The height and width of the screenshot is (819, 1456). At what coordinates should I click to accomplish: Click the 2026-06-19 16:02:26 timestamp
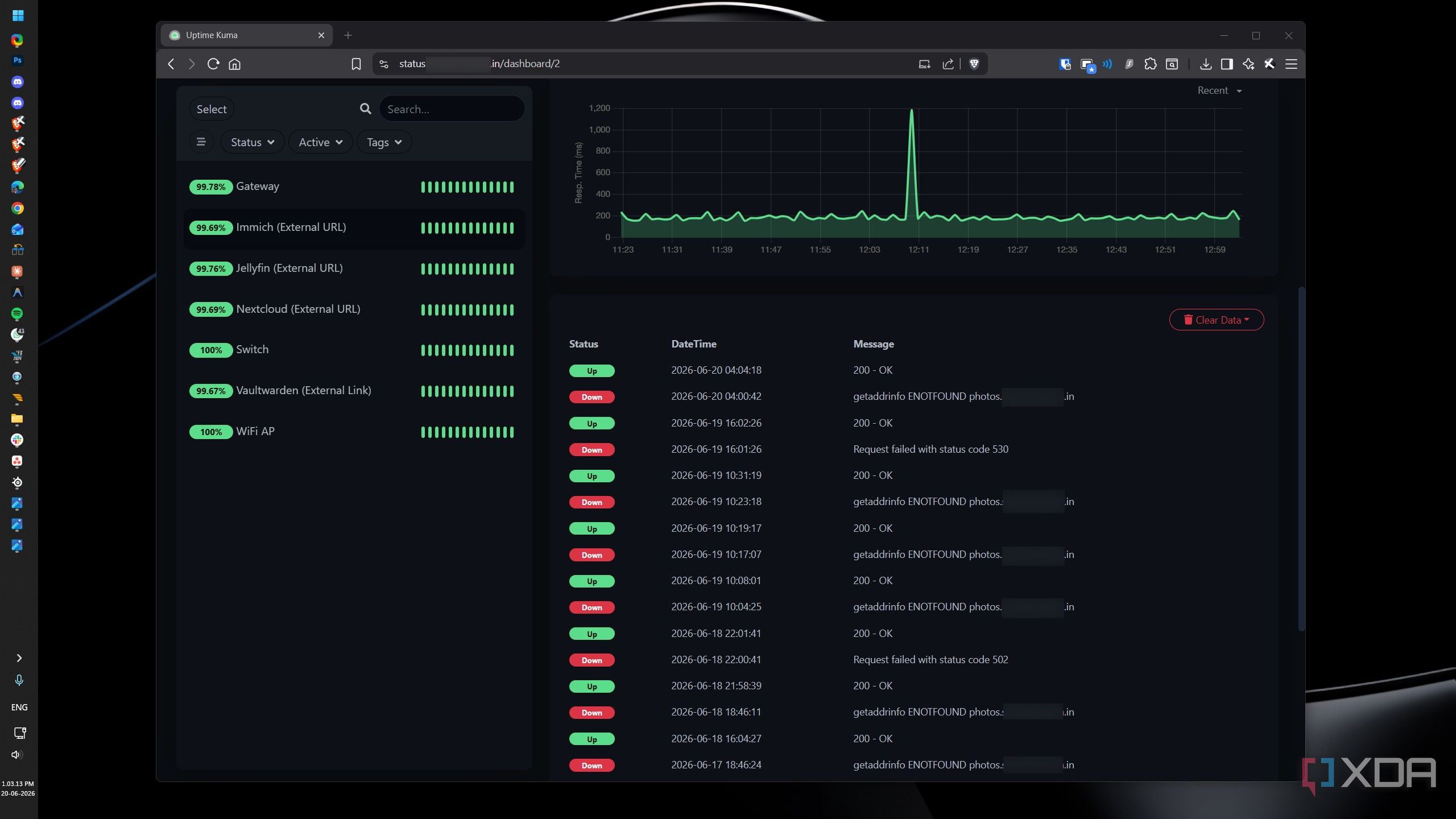coord(716,423)
